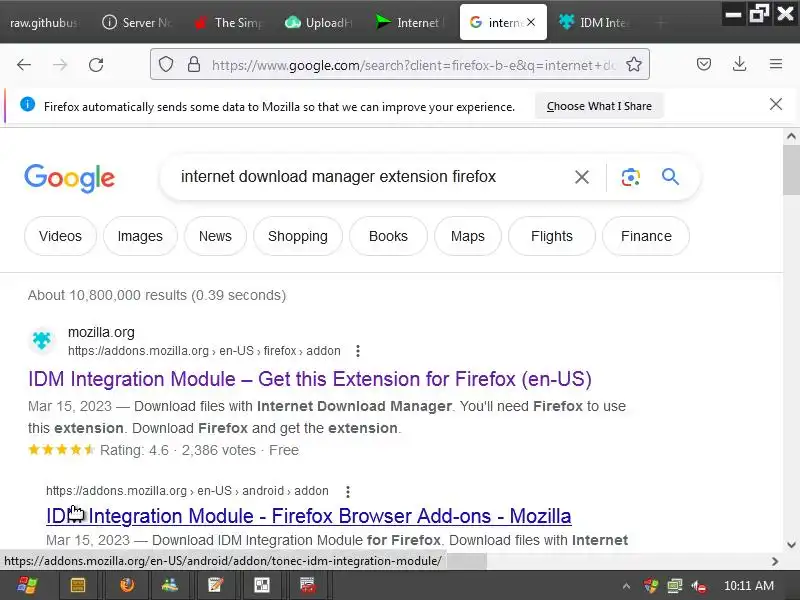
Task: Click the mozilla.org site favicon
Action: click(x=42, y=340)
